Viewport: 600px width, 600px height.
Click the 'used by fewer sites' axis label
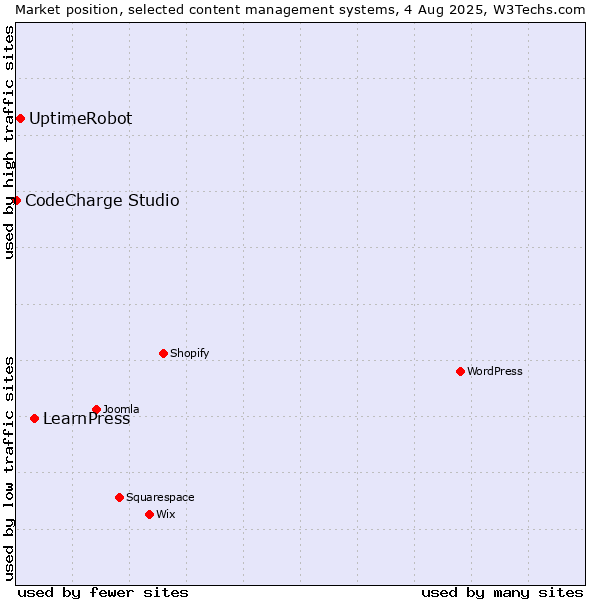tap(103, 593)
